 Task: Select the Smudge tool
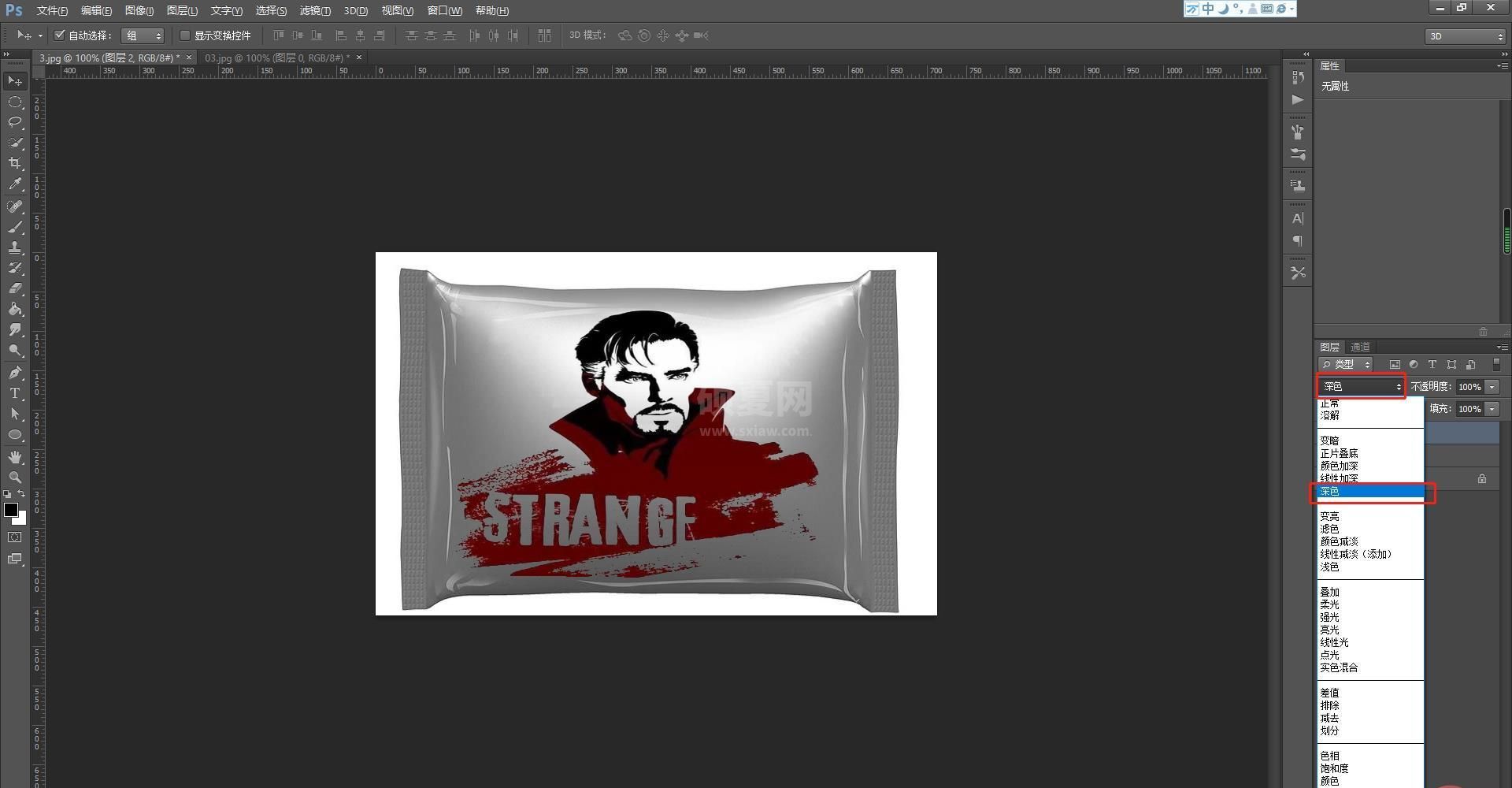coord(15,329)
